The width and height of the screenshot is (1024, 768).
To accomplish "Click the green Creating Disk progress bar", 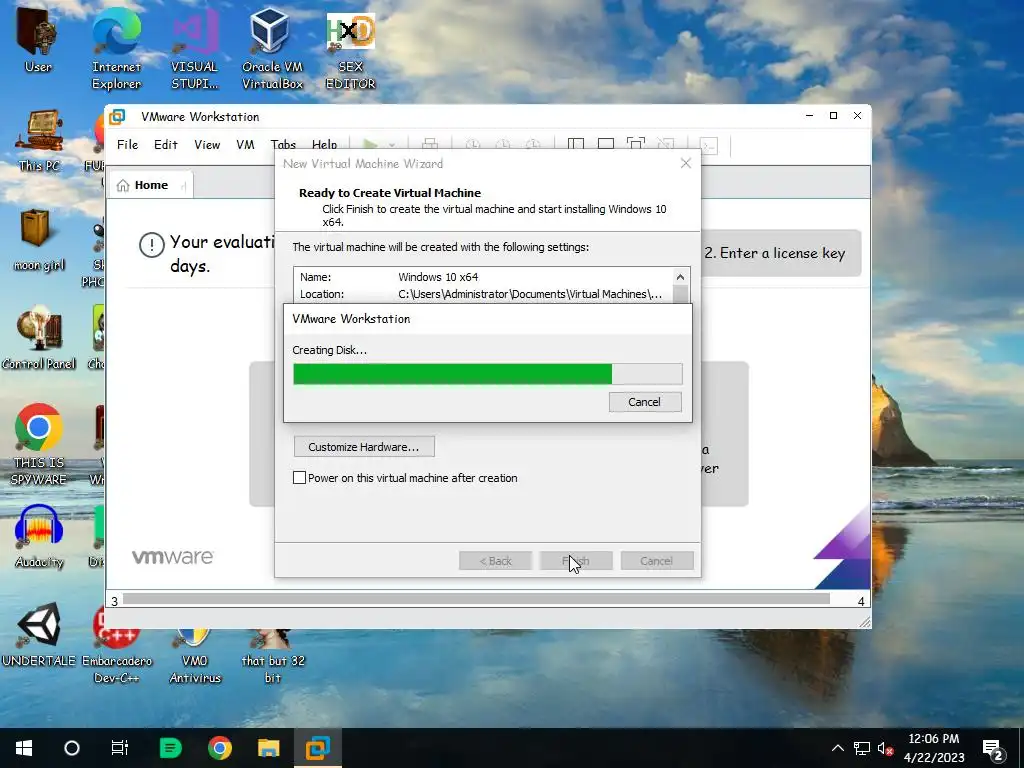I will 487,374.
